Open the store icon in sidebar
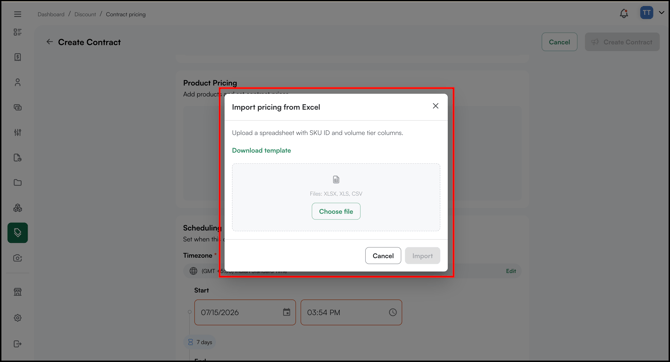The width and height of the screenshot is (670, 362). tap(18, 292)
